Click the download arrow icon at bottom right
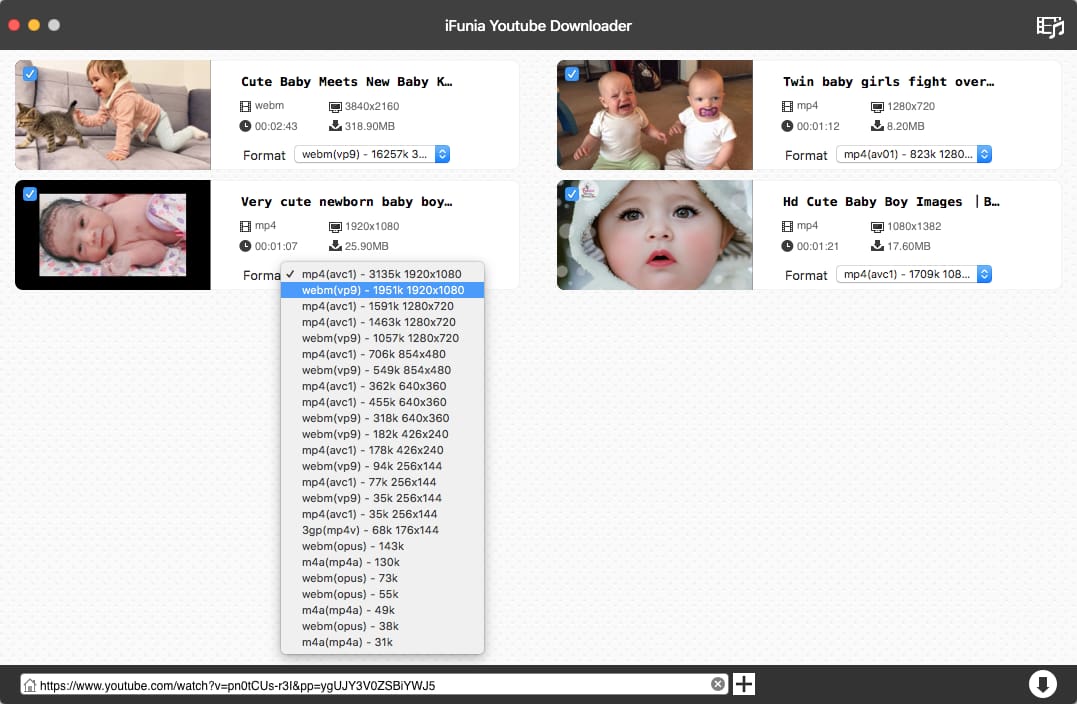This screenshot has height=704, width=1077. [1042, 684]
